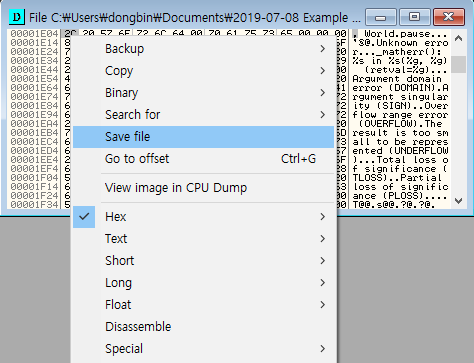The image size is (474, 363).
Task: Open the Copy submenu
Action: 203,71
